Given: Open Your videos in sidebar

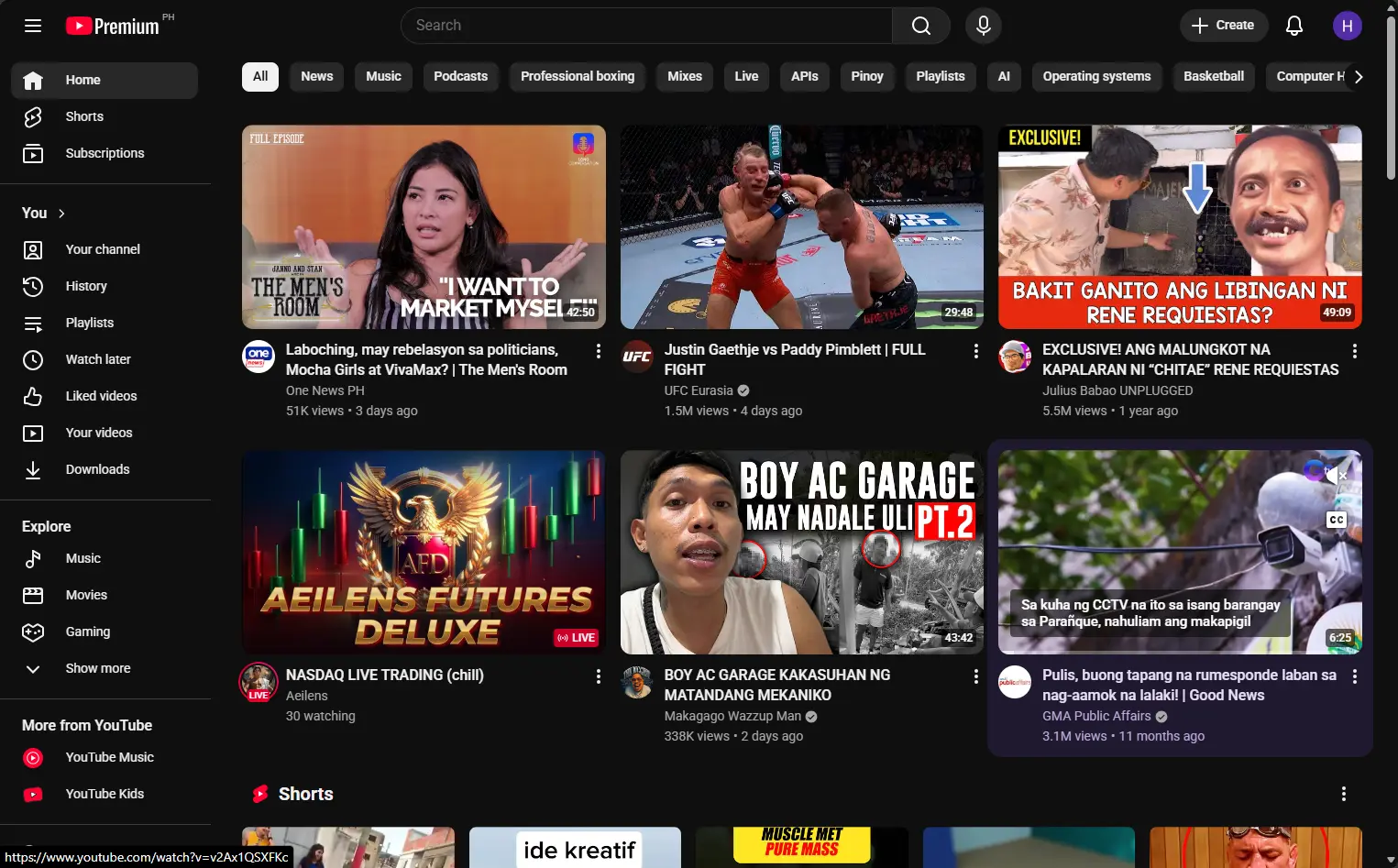Looking at the screenshot, I should click(105, 434).
